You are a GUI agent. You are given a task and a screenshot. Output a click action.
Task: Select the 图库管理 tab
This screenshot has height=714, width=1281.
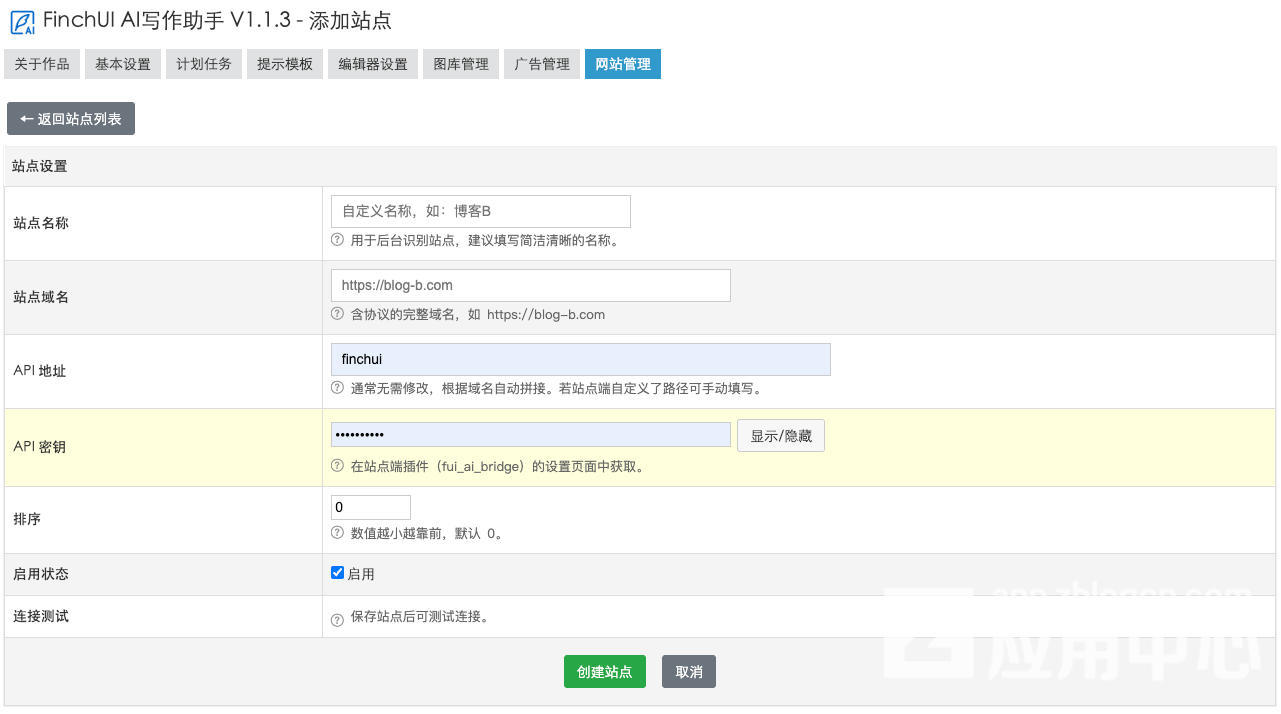461,64
